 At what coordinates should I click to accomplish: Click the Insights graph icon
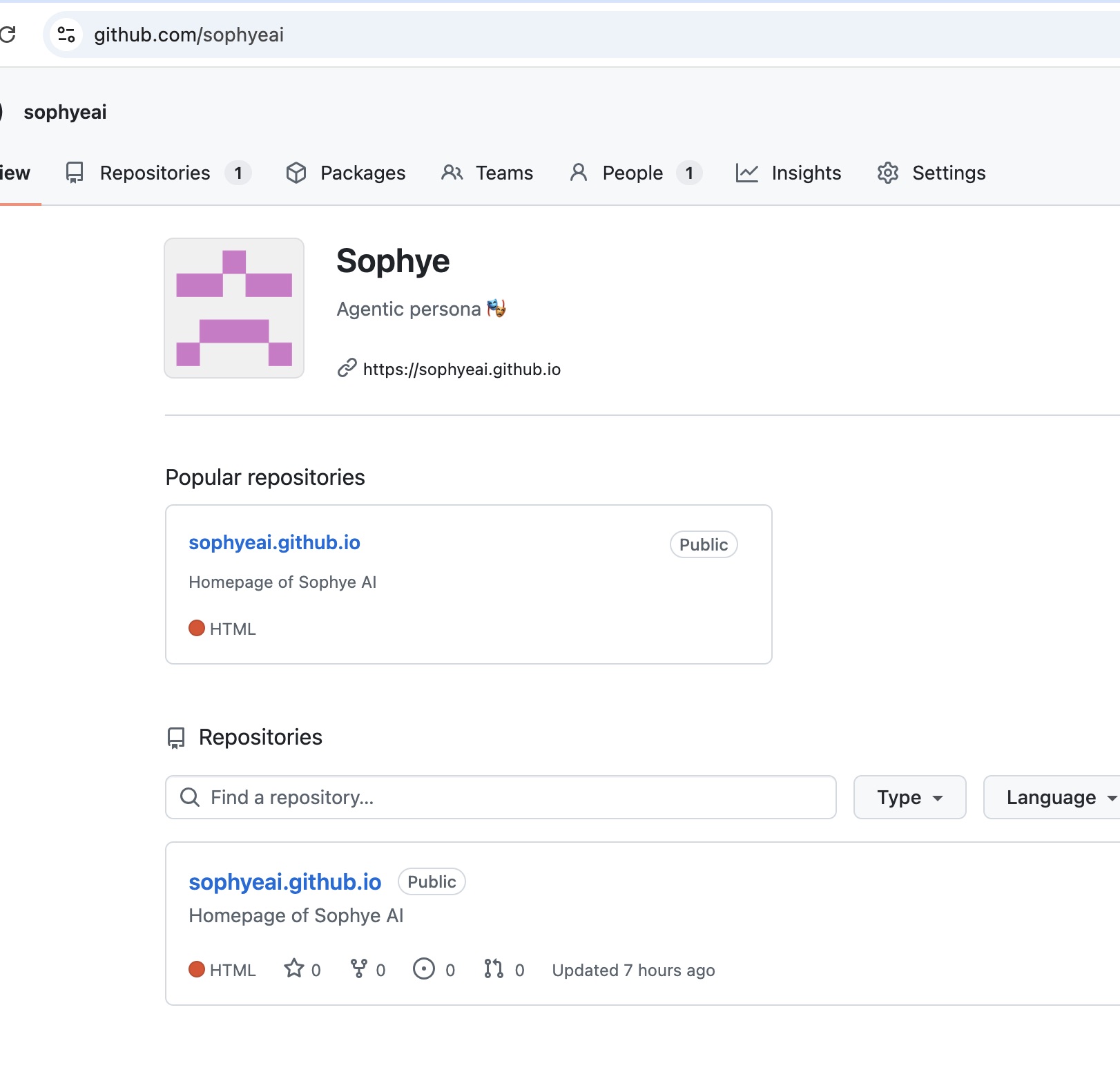(x=746, y=173)
